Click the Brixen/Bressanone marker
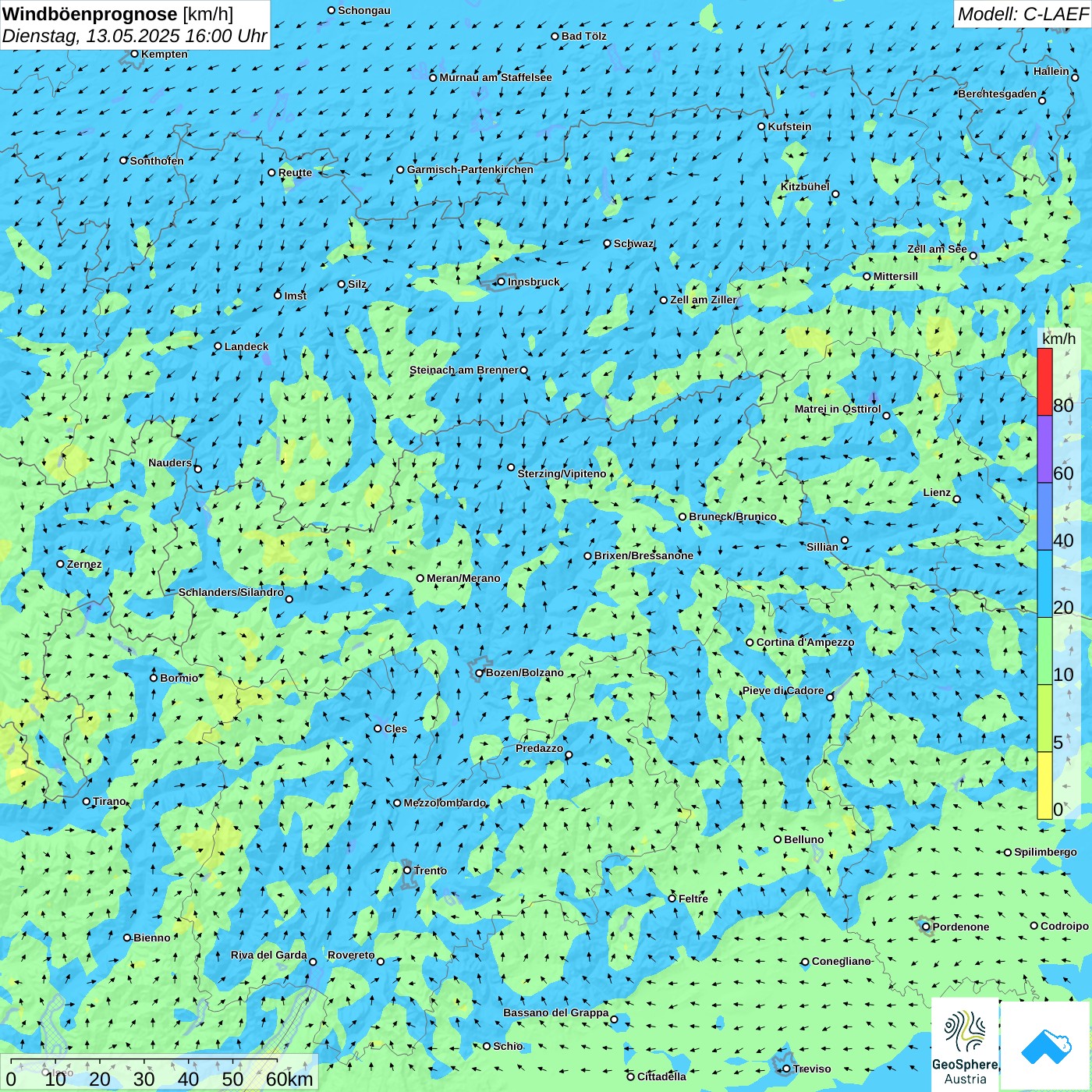The image size is (1092, 1092). pos(588,556)
